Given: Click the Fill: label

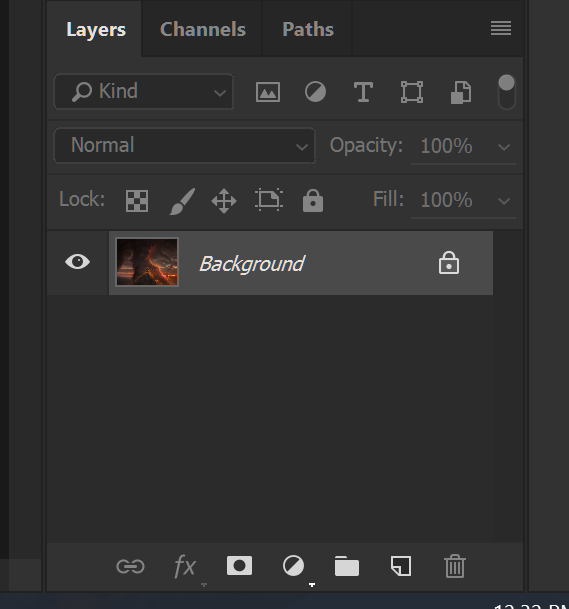Looking at the screenshot, I should pos(388,199).
